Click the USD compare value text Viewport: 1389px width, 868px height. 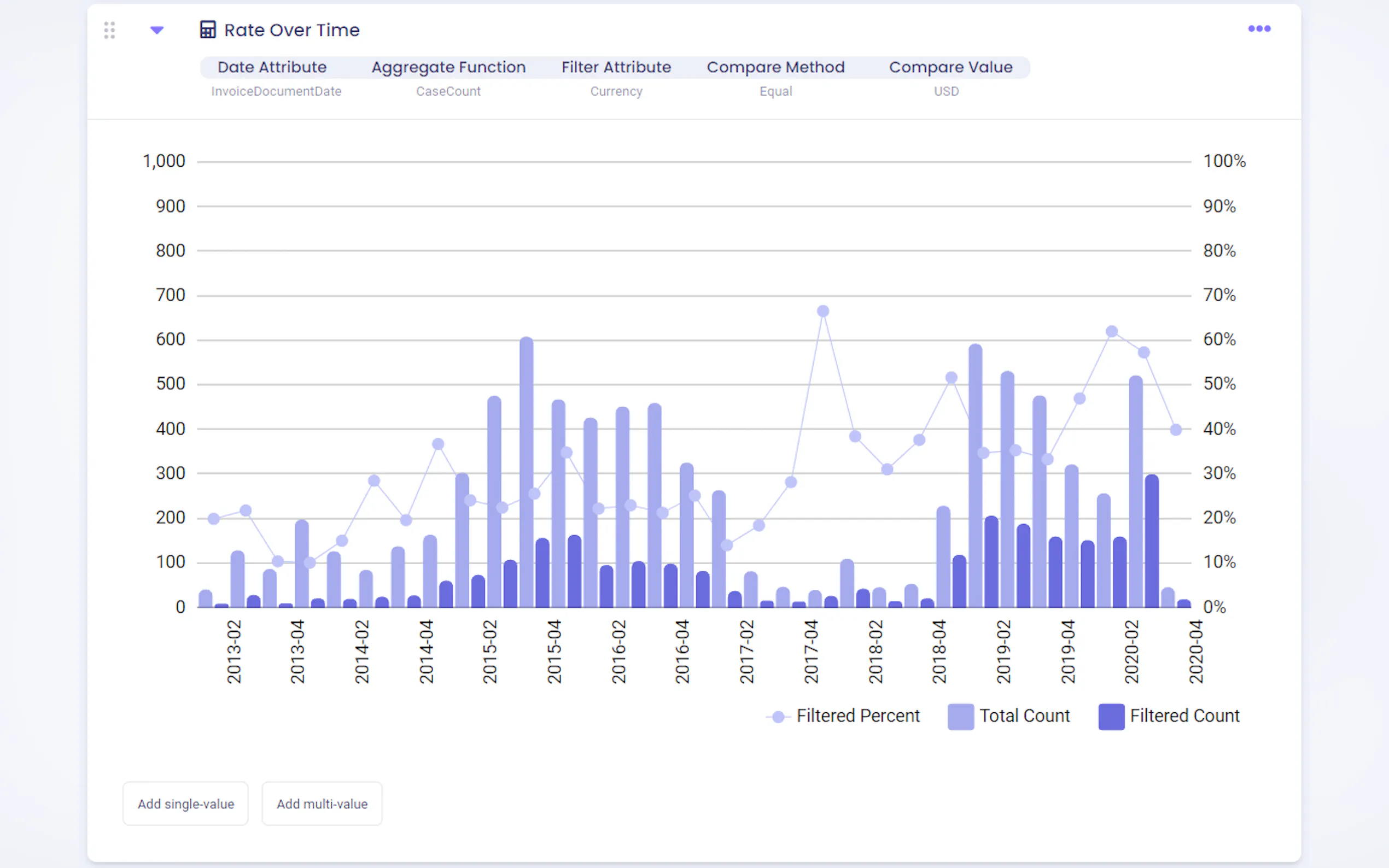tap(946, 91)
